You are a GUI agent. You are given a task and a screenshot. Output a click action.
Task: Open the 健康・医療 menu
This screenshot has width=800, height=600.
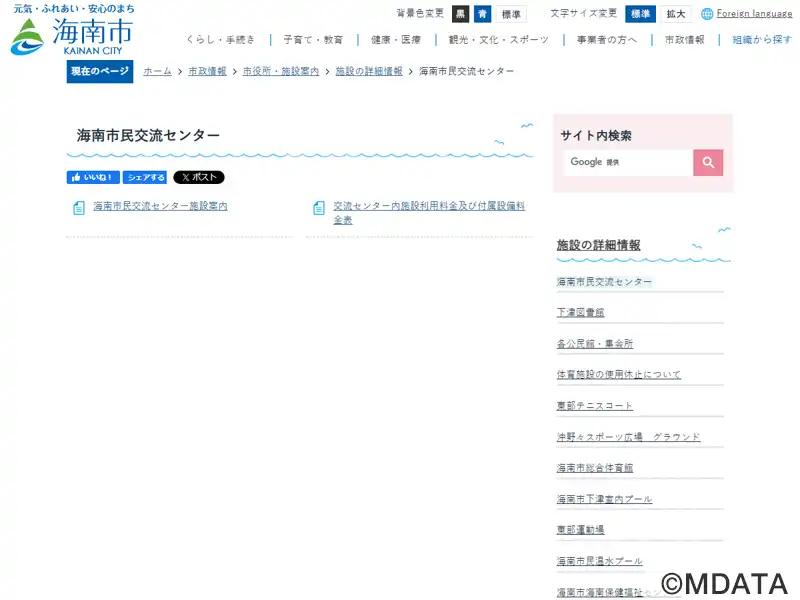tap(396, 39)
